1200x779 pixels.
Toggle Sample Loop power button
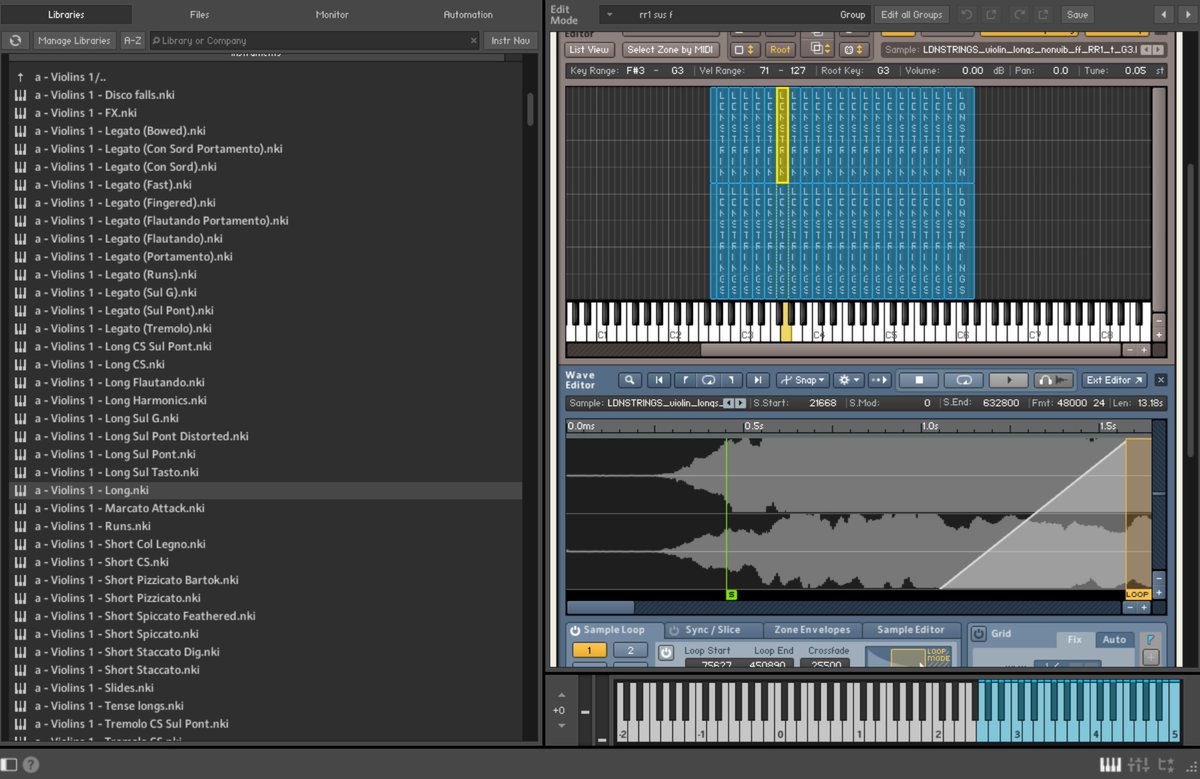point(575,631)
